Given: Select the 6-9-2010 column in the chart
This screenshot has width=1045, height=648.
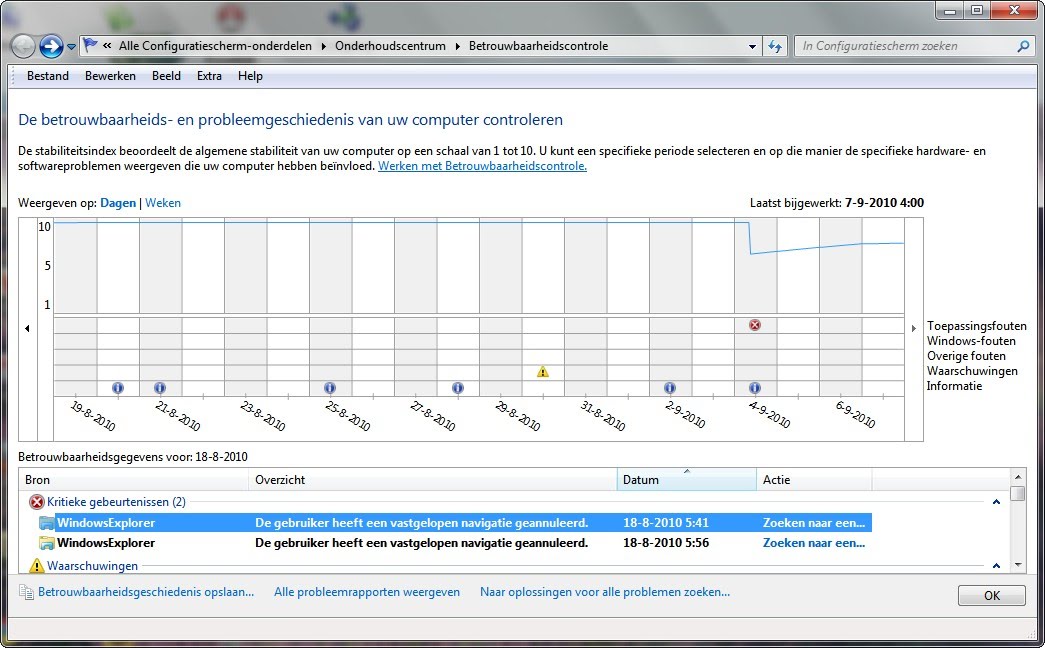Looking at the screenshot, I should 840,307.
